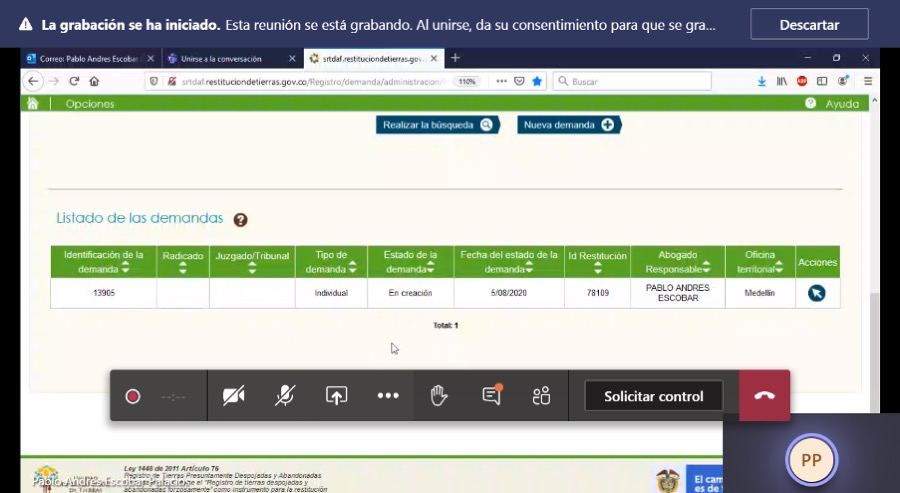Viewport: 900px width, 493px height.
Task: Open the share screen tray
Action: click(x=336, y=395)
